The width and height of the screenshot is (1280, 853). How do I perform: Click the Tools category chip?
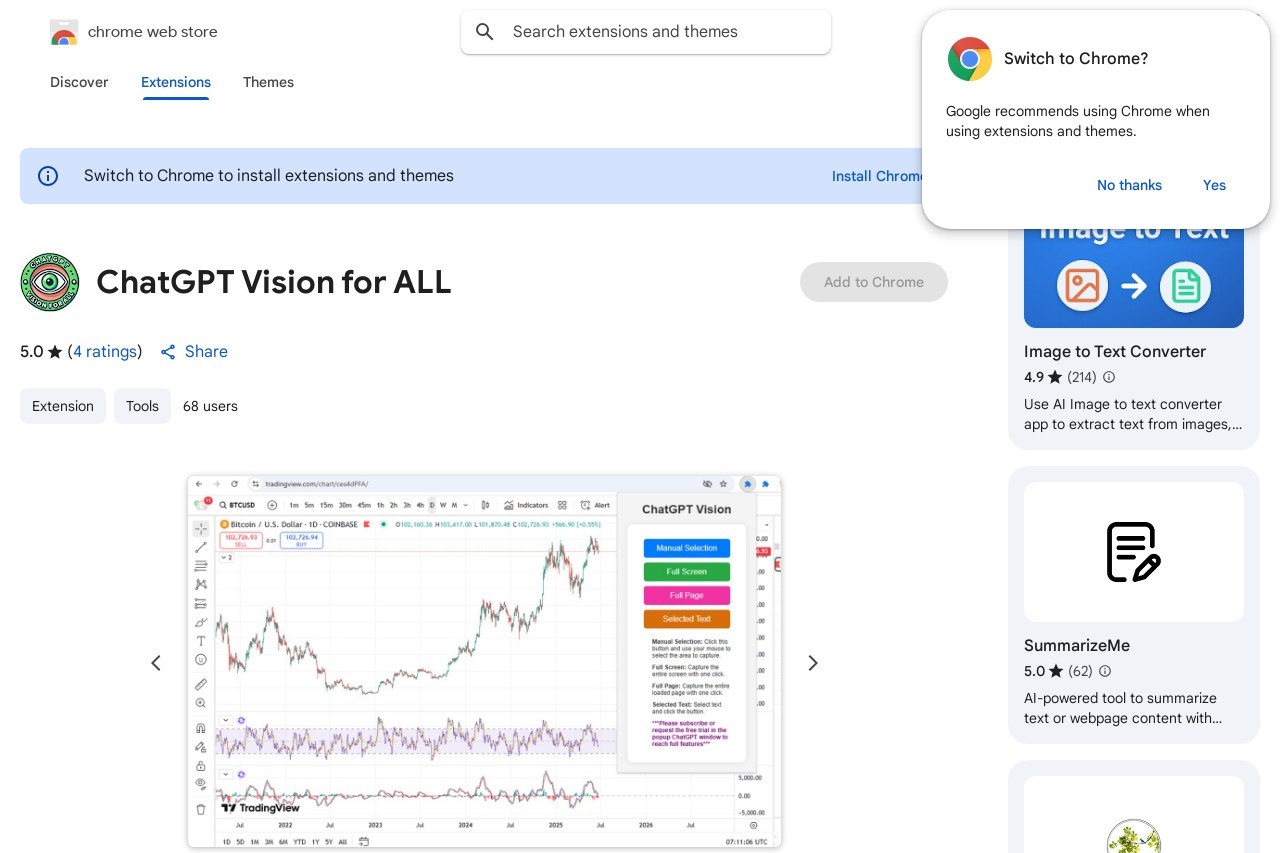coord(142,406)
